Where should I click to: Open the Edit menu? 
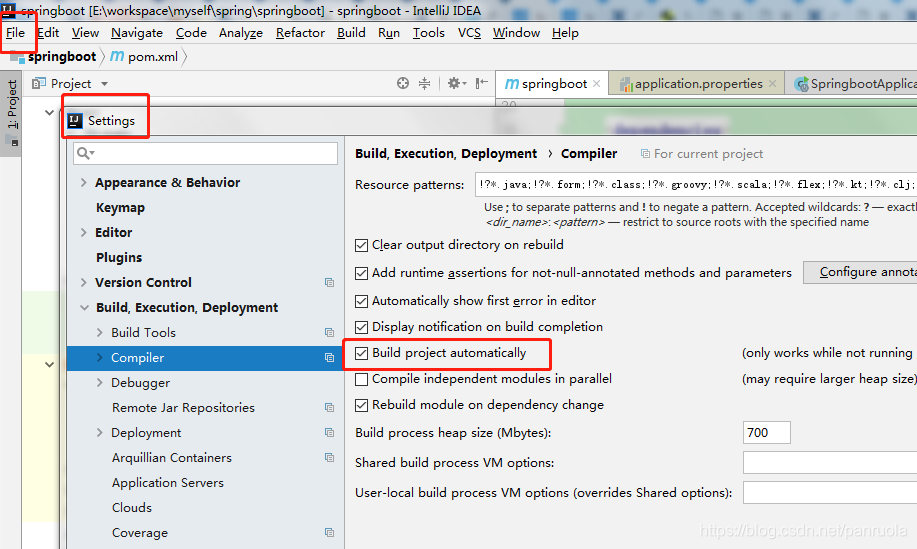coord(48,33)
